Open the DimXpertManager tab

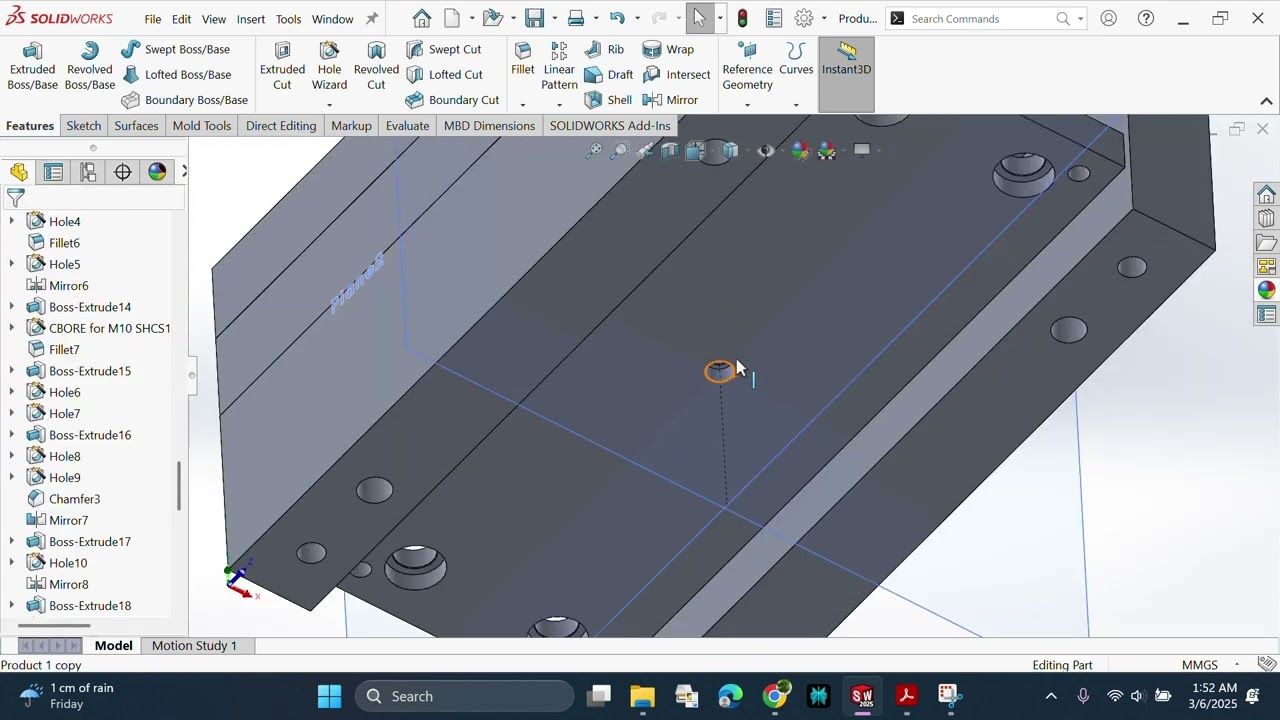pyautogui.click(x=122, y=172)
